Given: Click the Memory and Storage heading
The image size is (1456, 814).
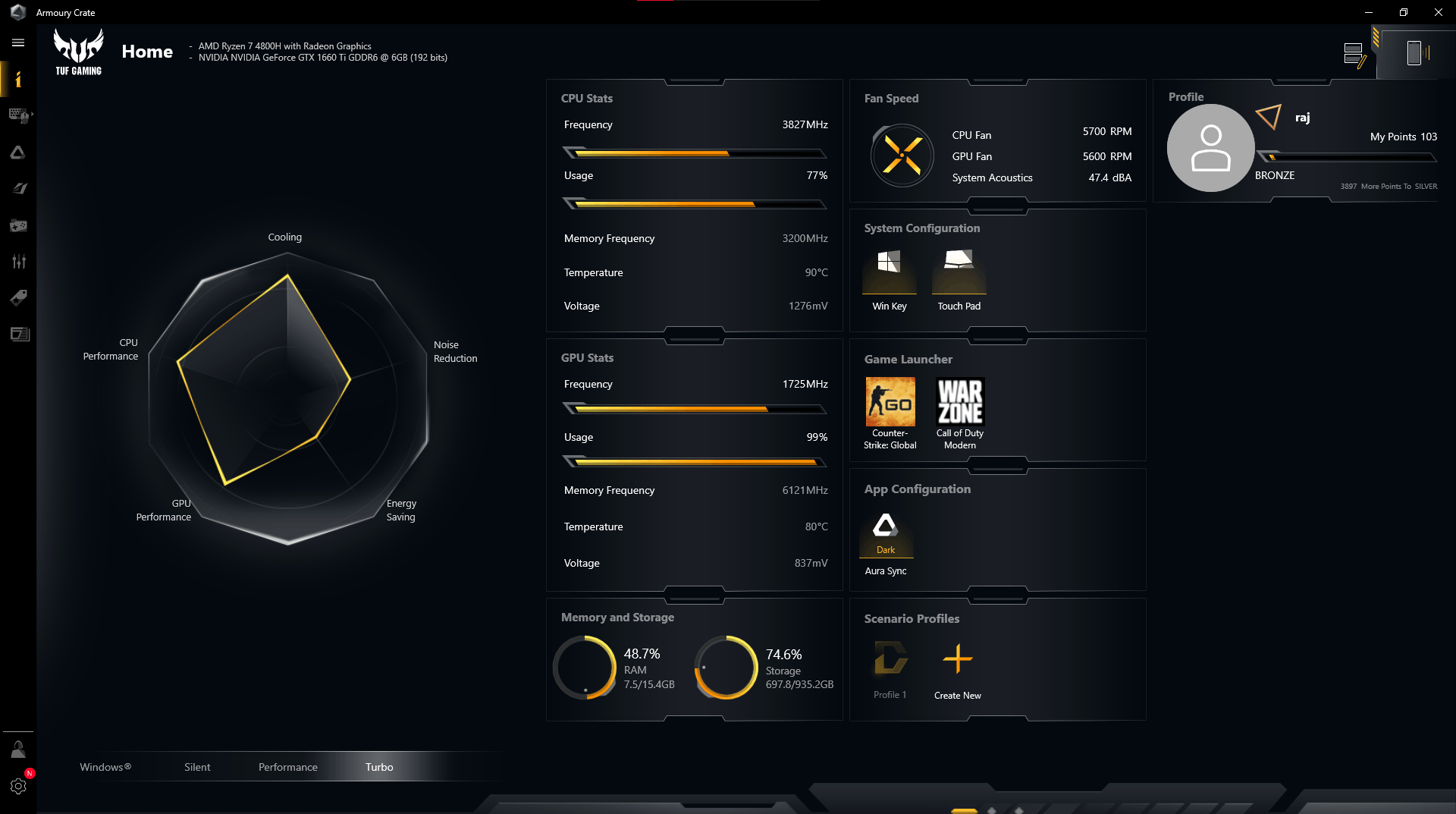Looking at the screenshot, I should click(x=618, y=618).
